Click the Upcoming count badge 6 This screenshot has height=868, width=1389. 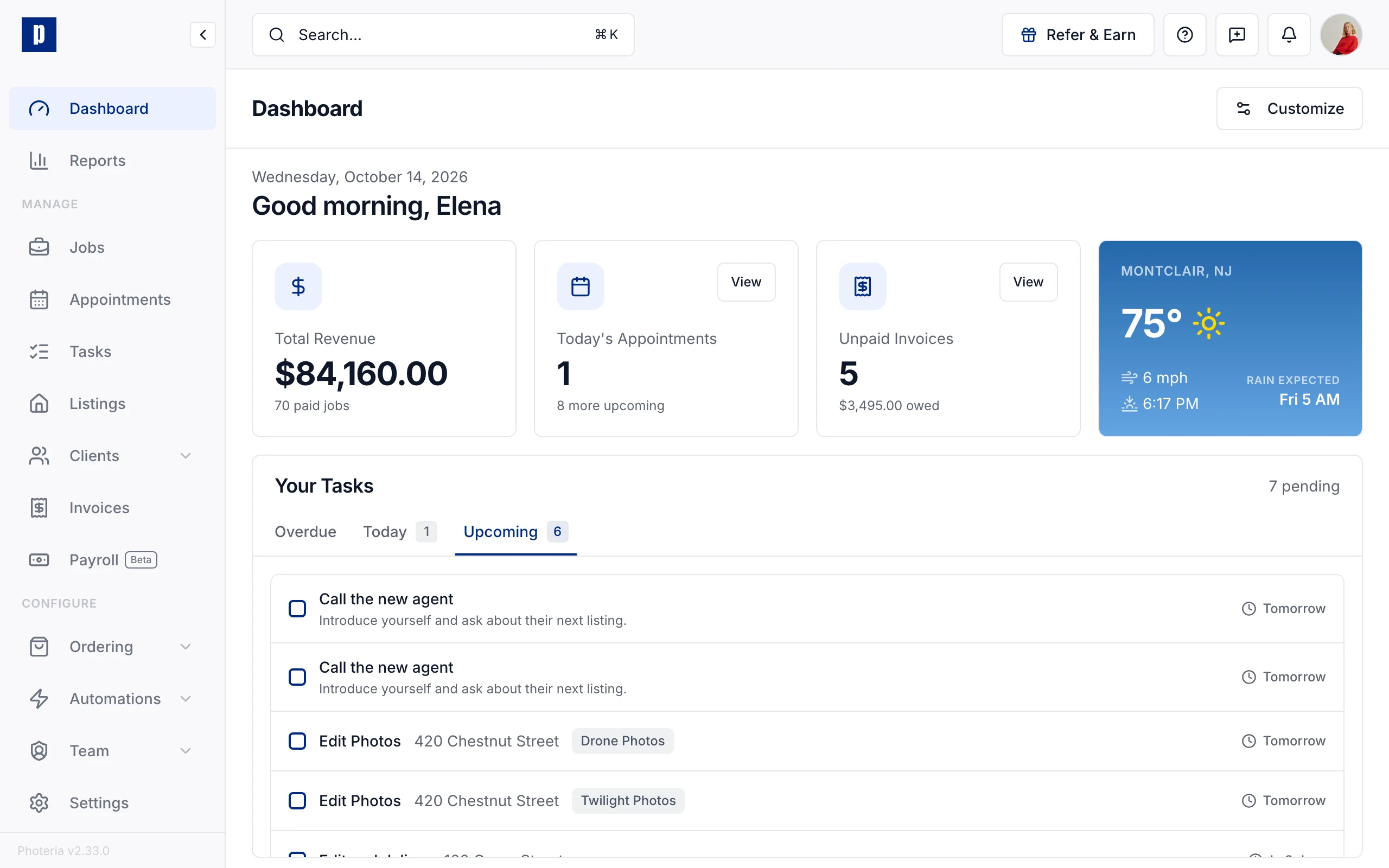click(x=557, y=532)
